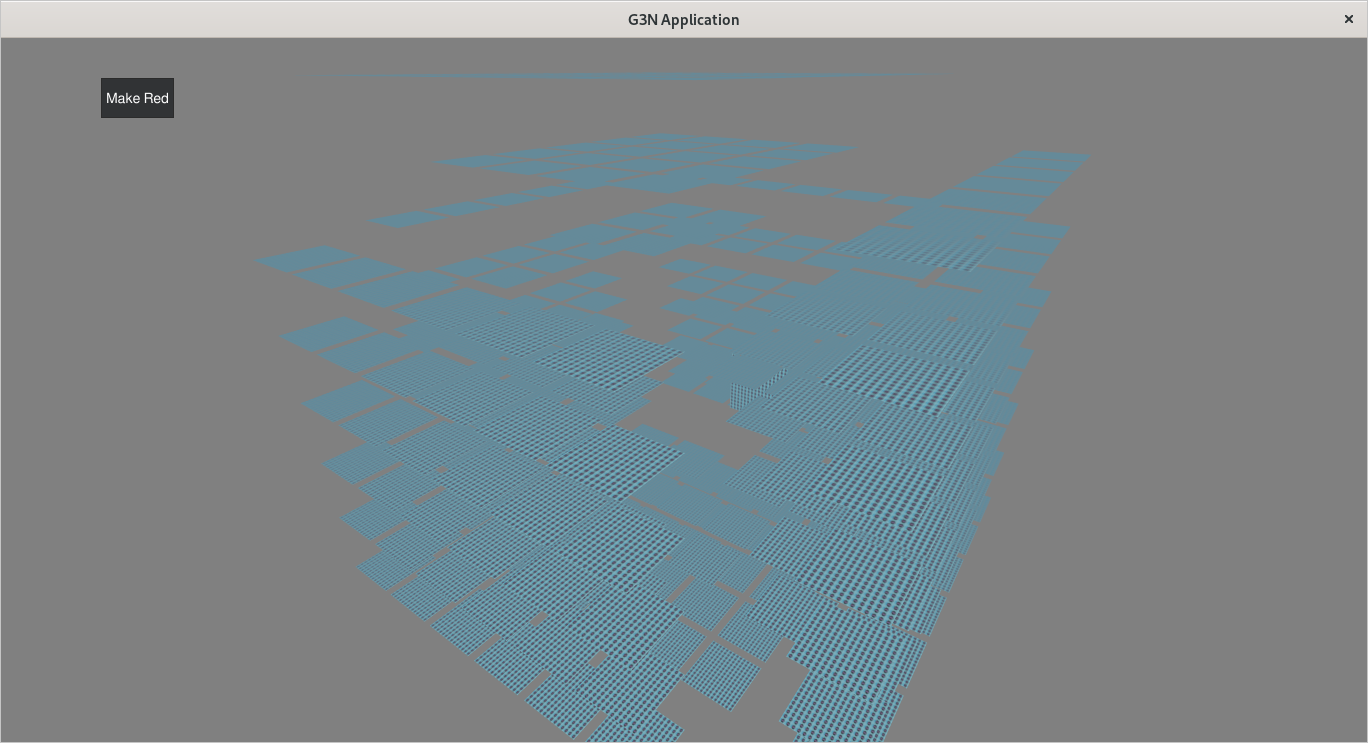Click the Make Red button
1368x743 pixels.
pyautogui.click(x=137, y=98)
